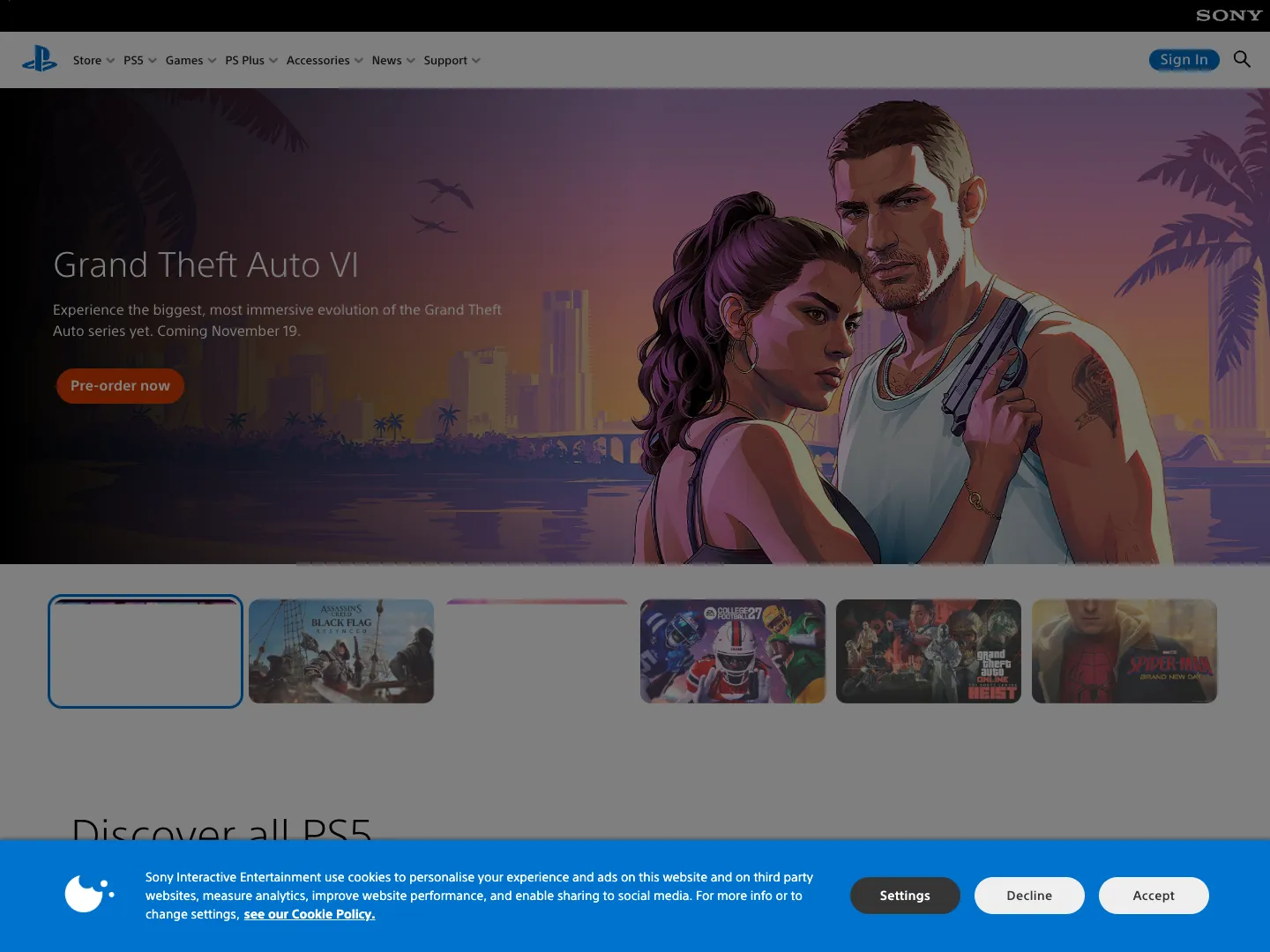Screen dimensions: 1270x952
Task: Click the Pre-order now button
Action: [120, 386]
